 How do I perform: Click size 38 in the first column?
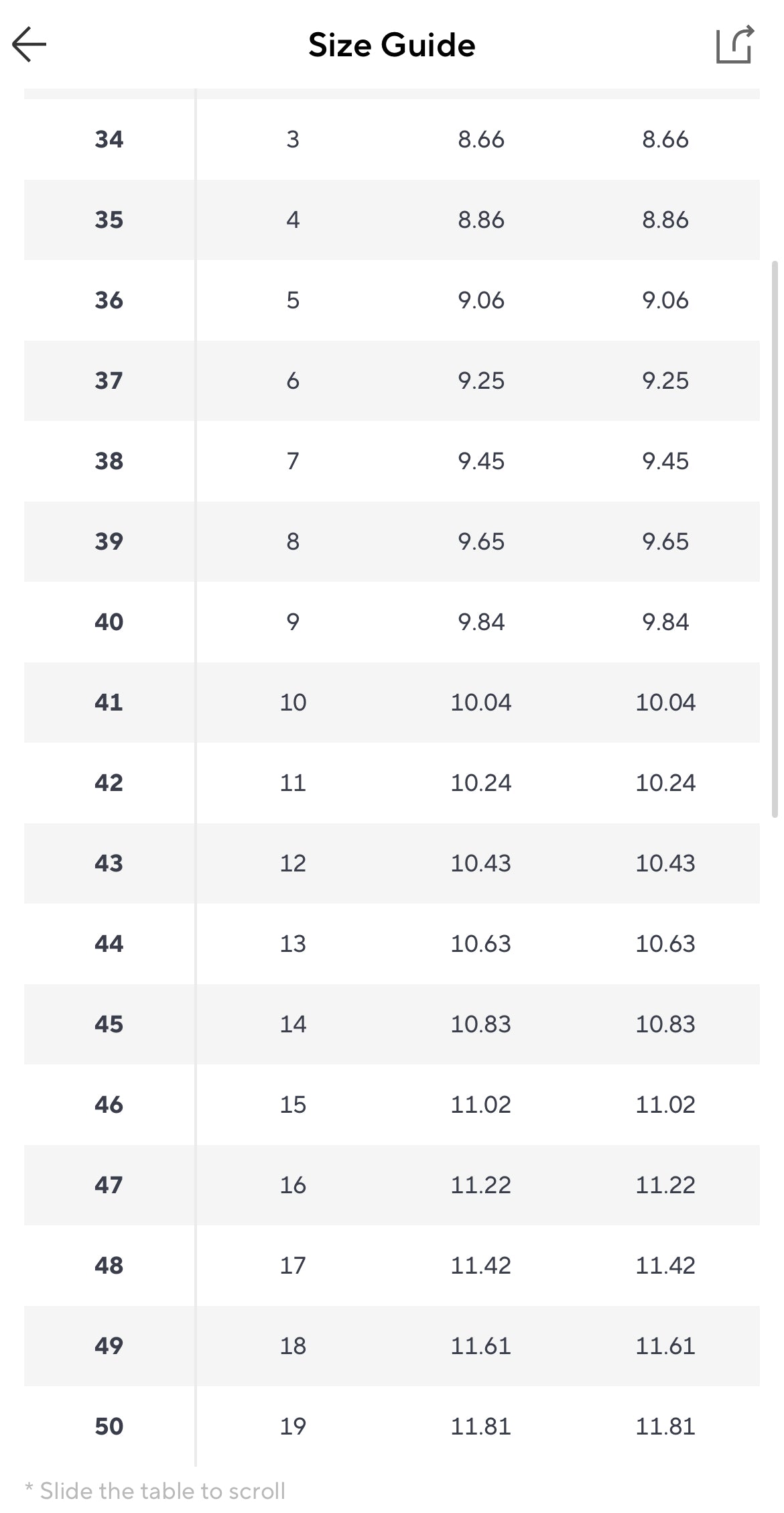coord(109,461)
